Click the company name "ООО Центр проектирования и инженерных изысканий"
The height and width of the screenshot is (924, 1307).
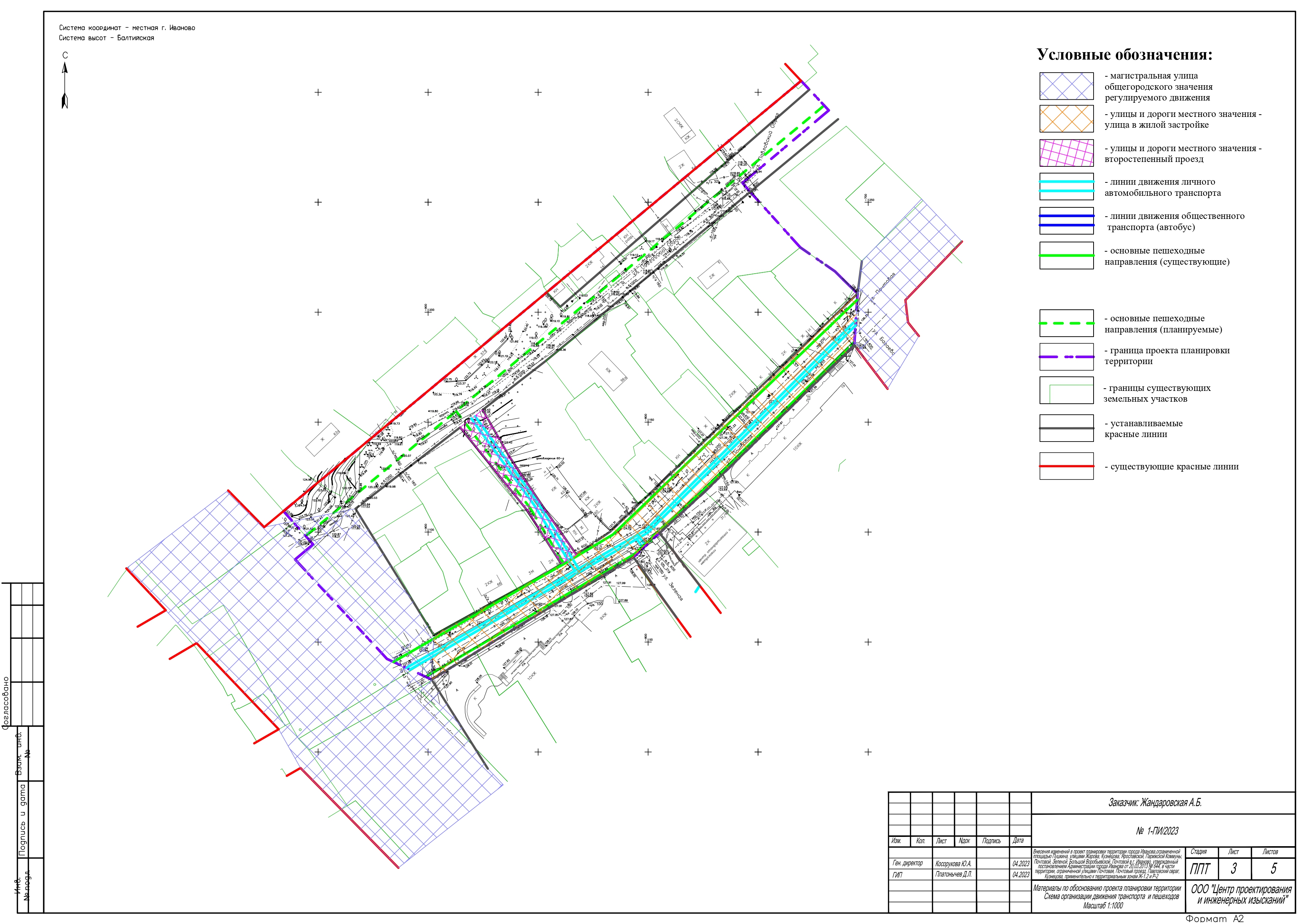click(x=1241, y=895)
